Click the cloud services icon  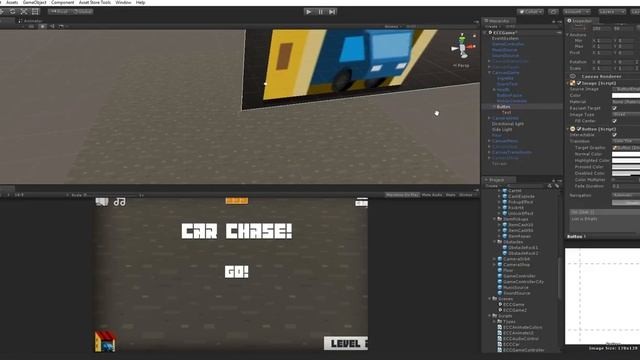point(553,12)
